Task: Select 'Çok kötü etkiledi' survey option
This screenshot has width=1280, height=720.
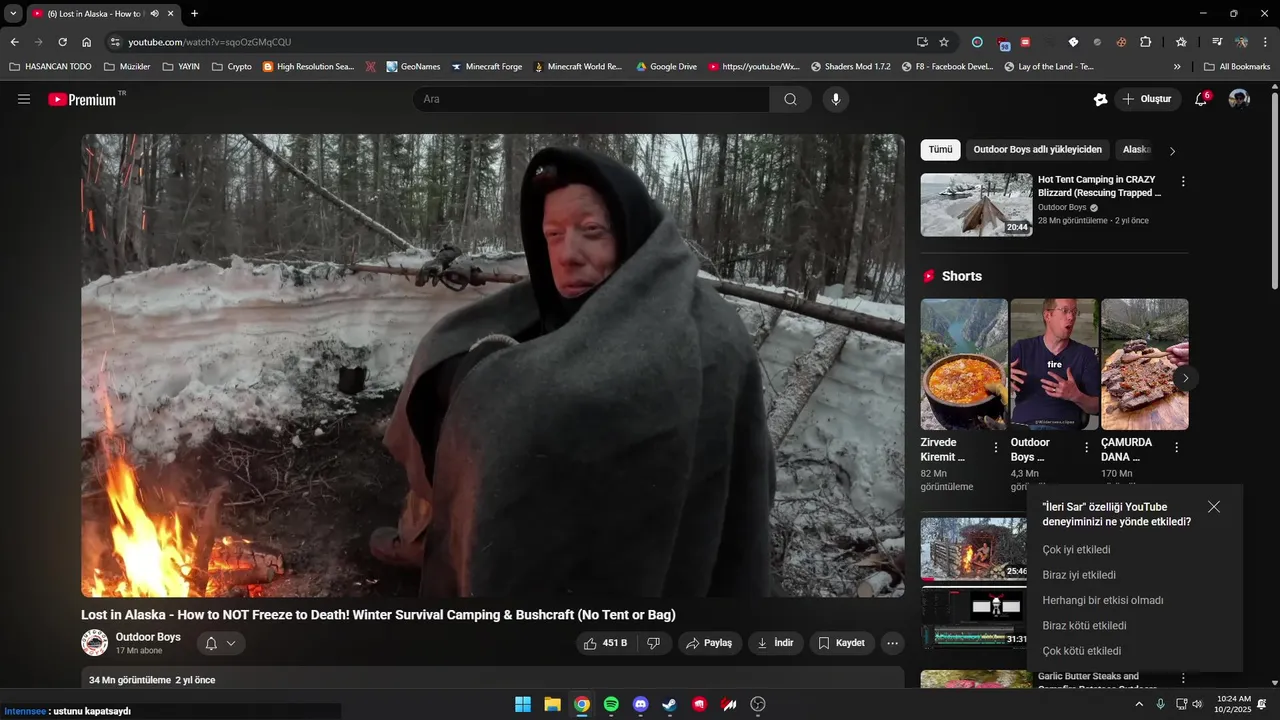Action: (1081, 651)
